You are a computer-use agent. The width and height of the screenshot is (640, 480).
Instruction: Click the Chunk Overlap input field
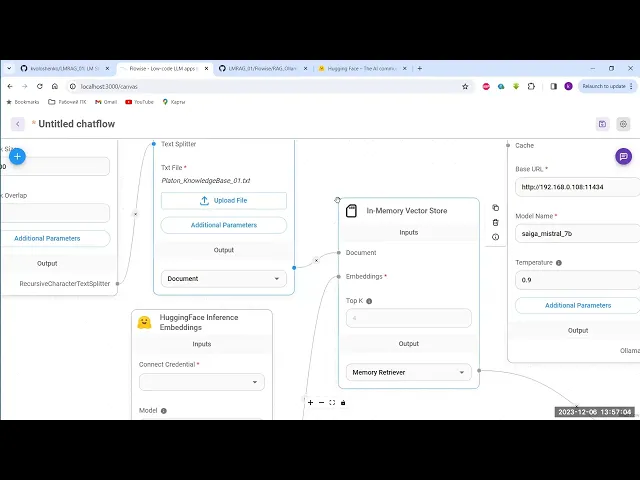(x=55, y=213)
